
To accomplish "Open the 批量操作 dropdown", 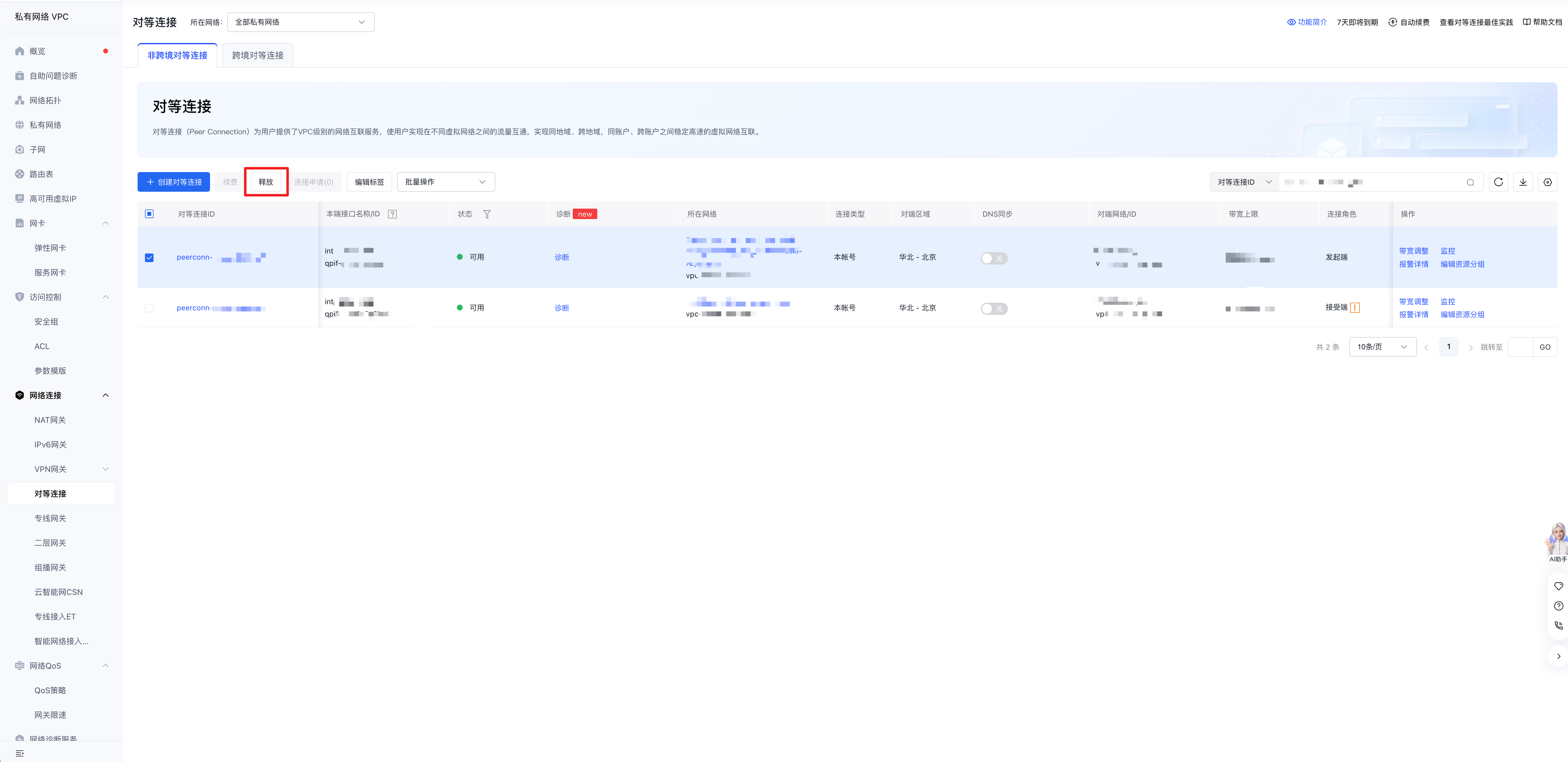I will point(446,182).
